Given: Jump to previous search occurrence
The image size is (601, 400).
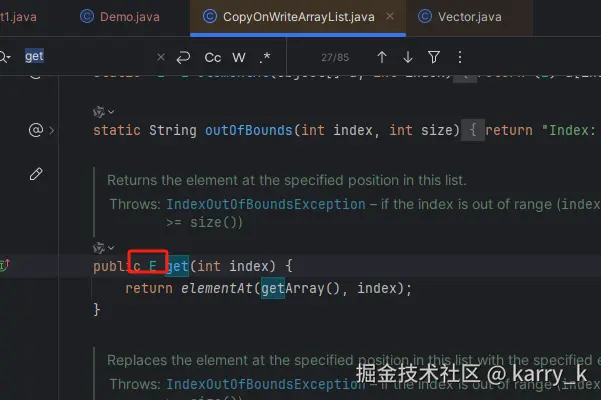Looking at the screenshot, I should pos(381,57).
